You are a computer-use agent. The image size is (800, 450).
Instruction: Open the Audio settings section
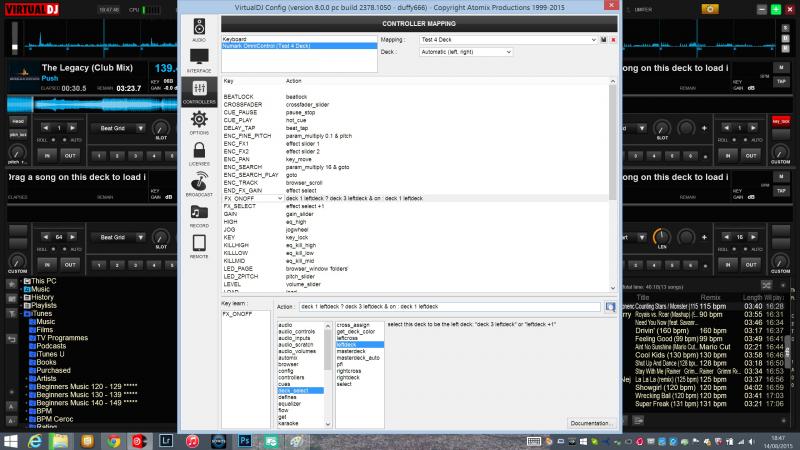[199, 30]
